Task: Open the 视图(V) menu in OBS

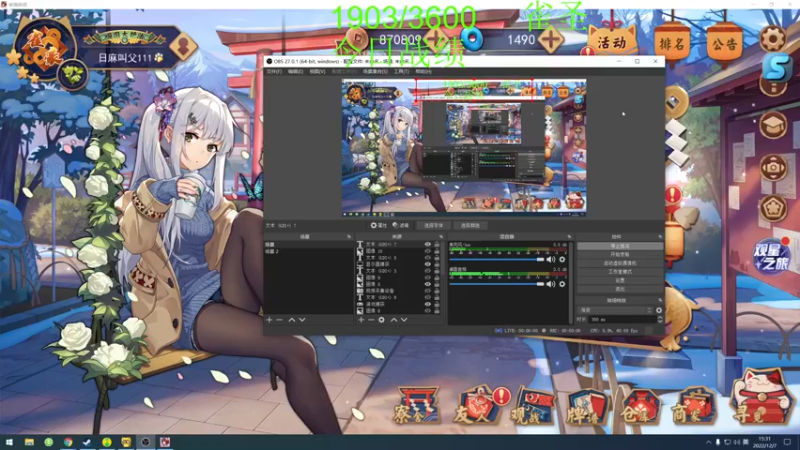Action: [317, 71]
